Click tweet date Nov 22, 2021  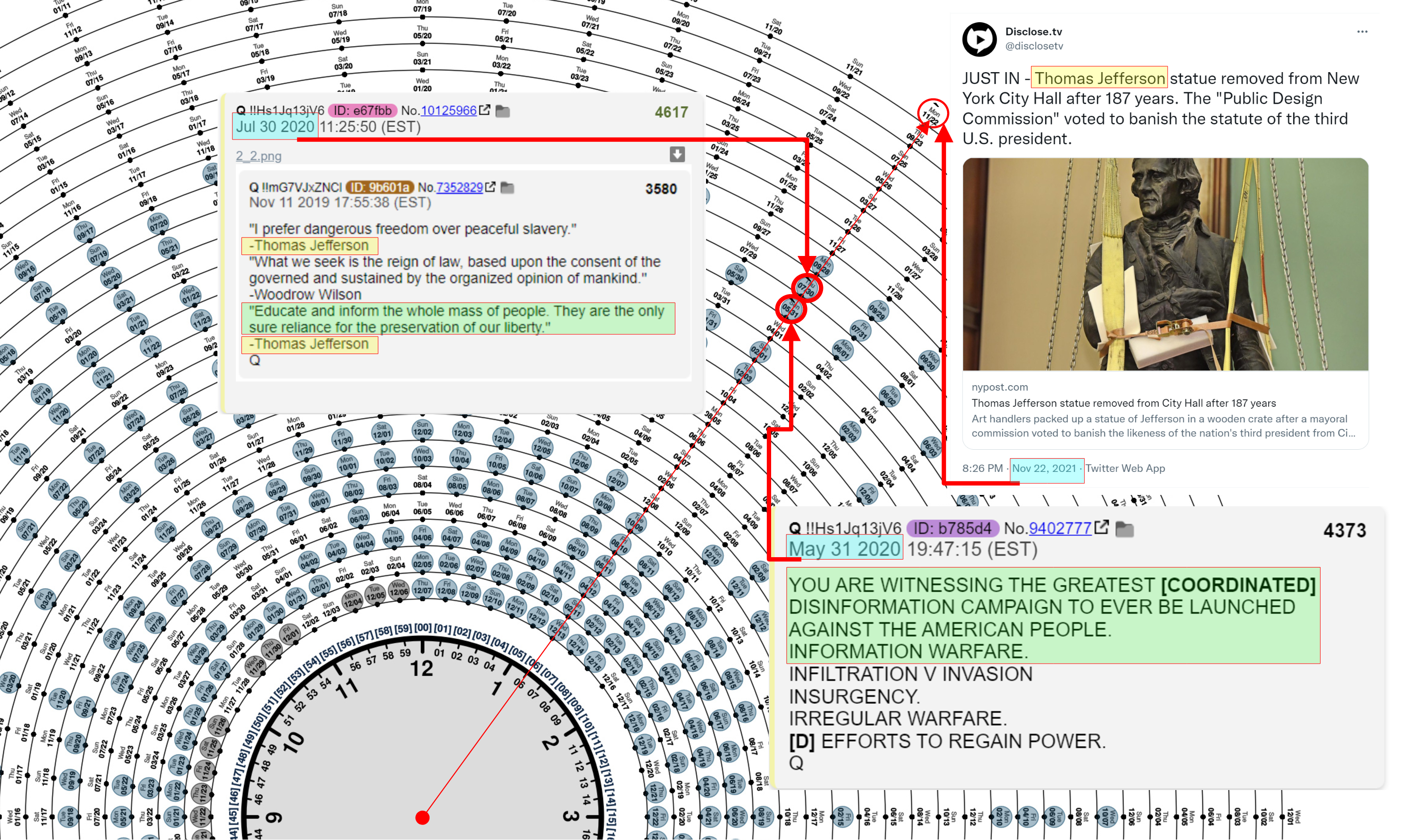pos(1044,468)
